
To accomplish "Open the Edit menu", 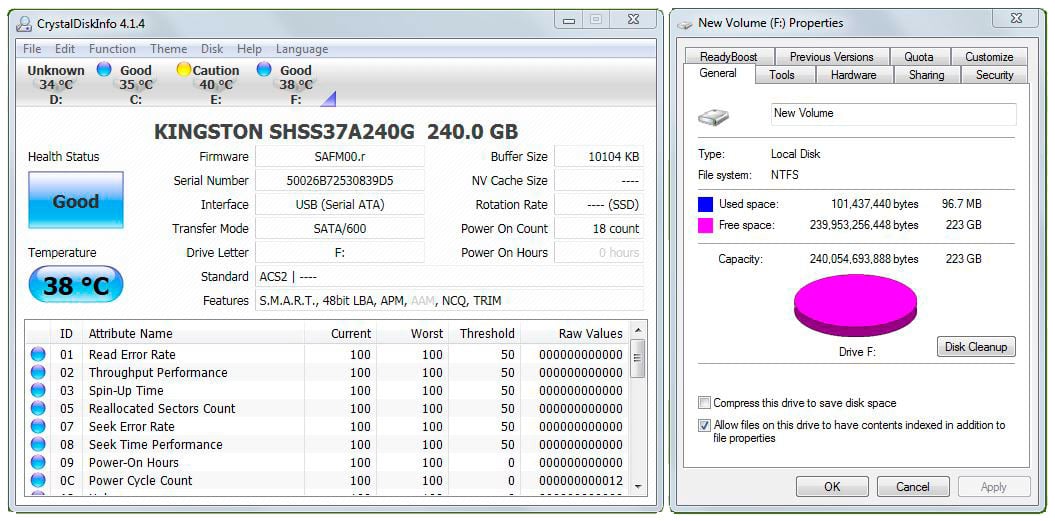I will (65, 49).
